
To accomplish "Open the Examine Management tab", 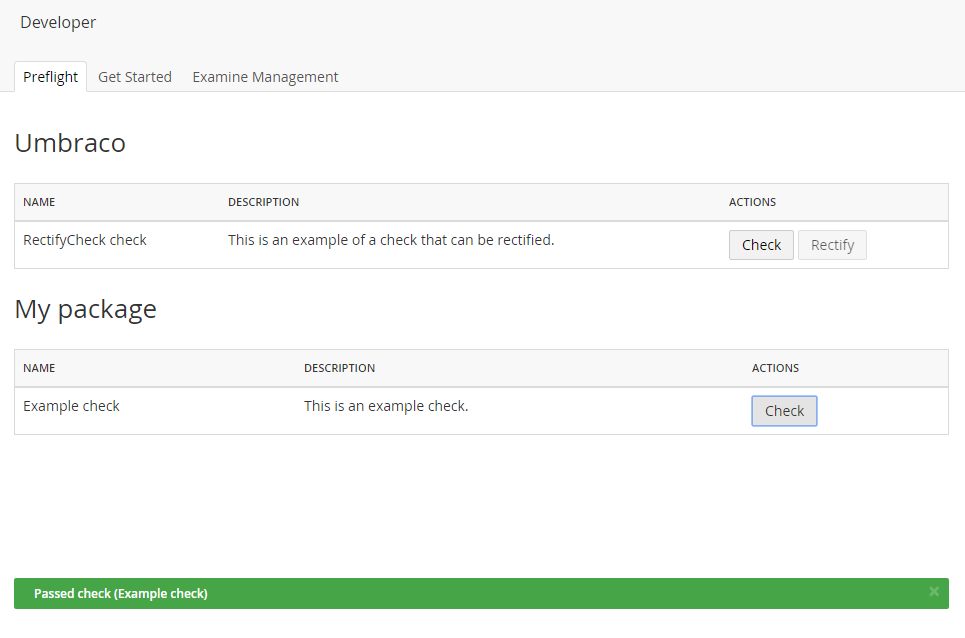I will [265, 77].
